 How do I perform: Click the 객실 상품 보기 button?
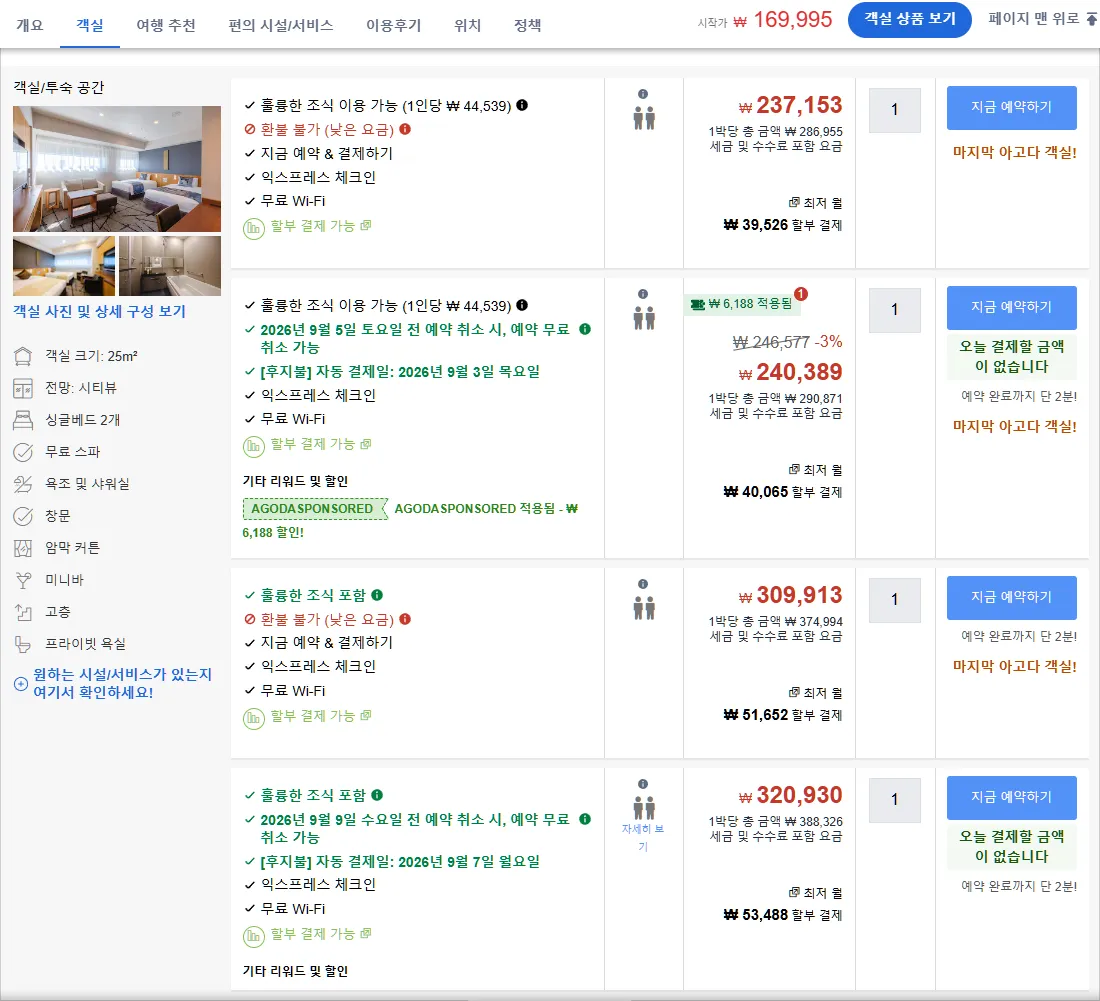click(909, 20)
